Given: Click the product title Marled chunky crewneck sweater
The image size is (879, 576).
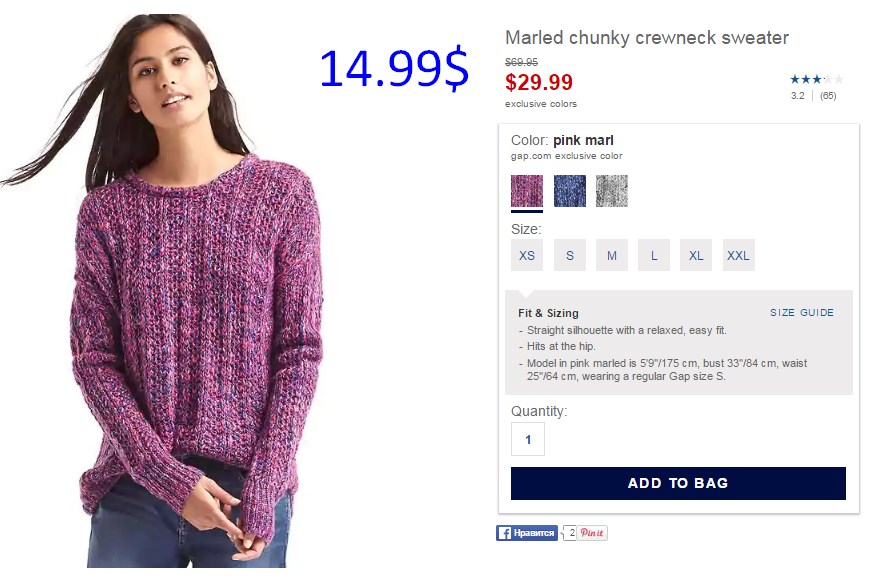Looking at the screenshot, I should pyautogui.click(x=647, y=38).
